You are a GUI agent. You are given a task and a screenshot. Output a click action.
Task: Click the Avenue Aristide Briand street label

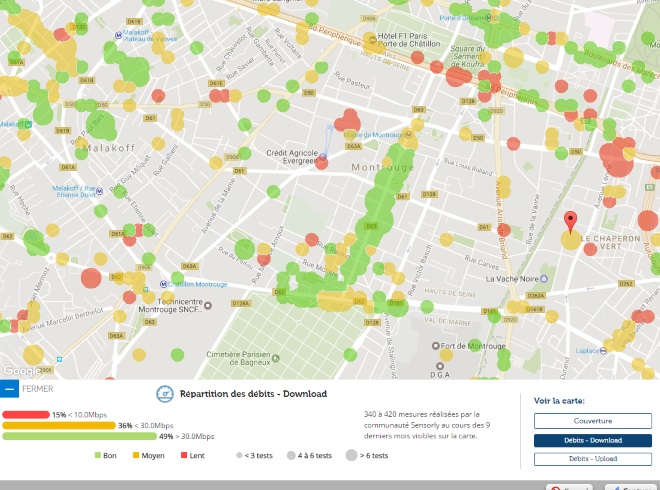[x=501, y=219]
